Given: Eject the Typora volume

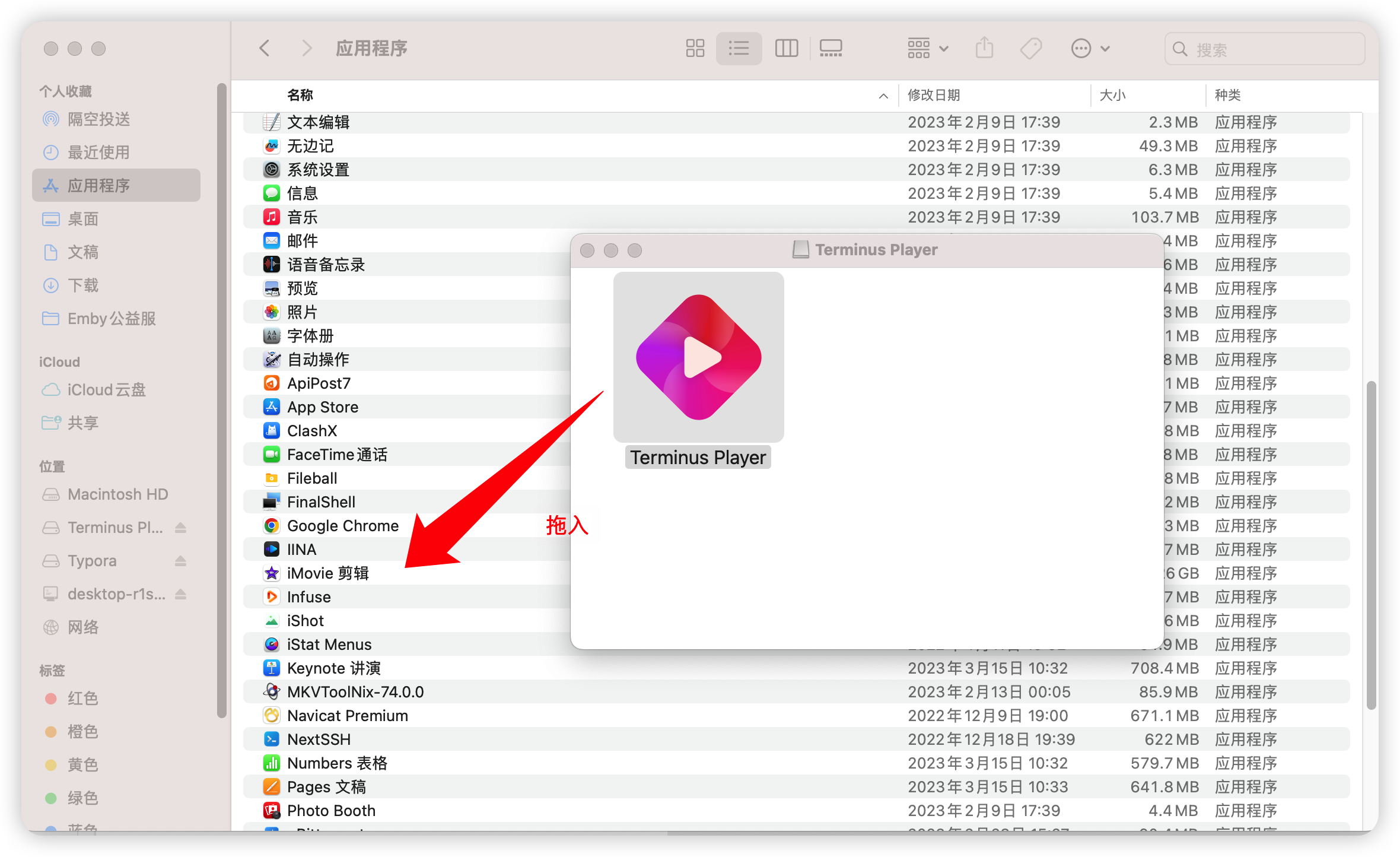Looking at the screenshot, I should click(x=181, y=561).
